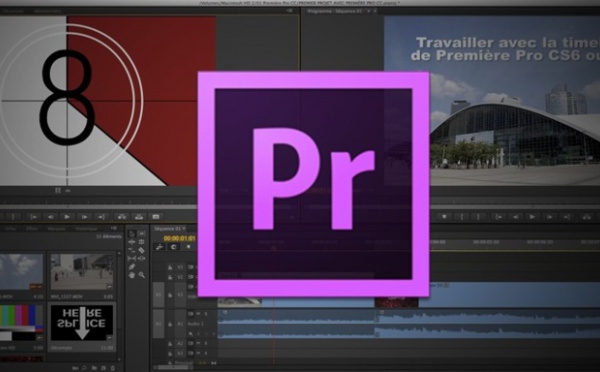Image resolution: width=600 pixels, height=372 pixels.
Task: Select the SPLICE HERE thumbnail clip
Action: coord(82,323)
